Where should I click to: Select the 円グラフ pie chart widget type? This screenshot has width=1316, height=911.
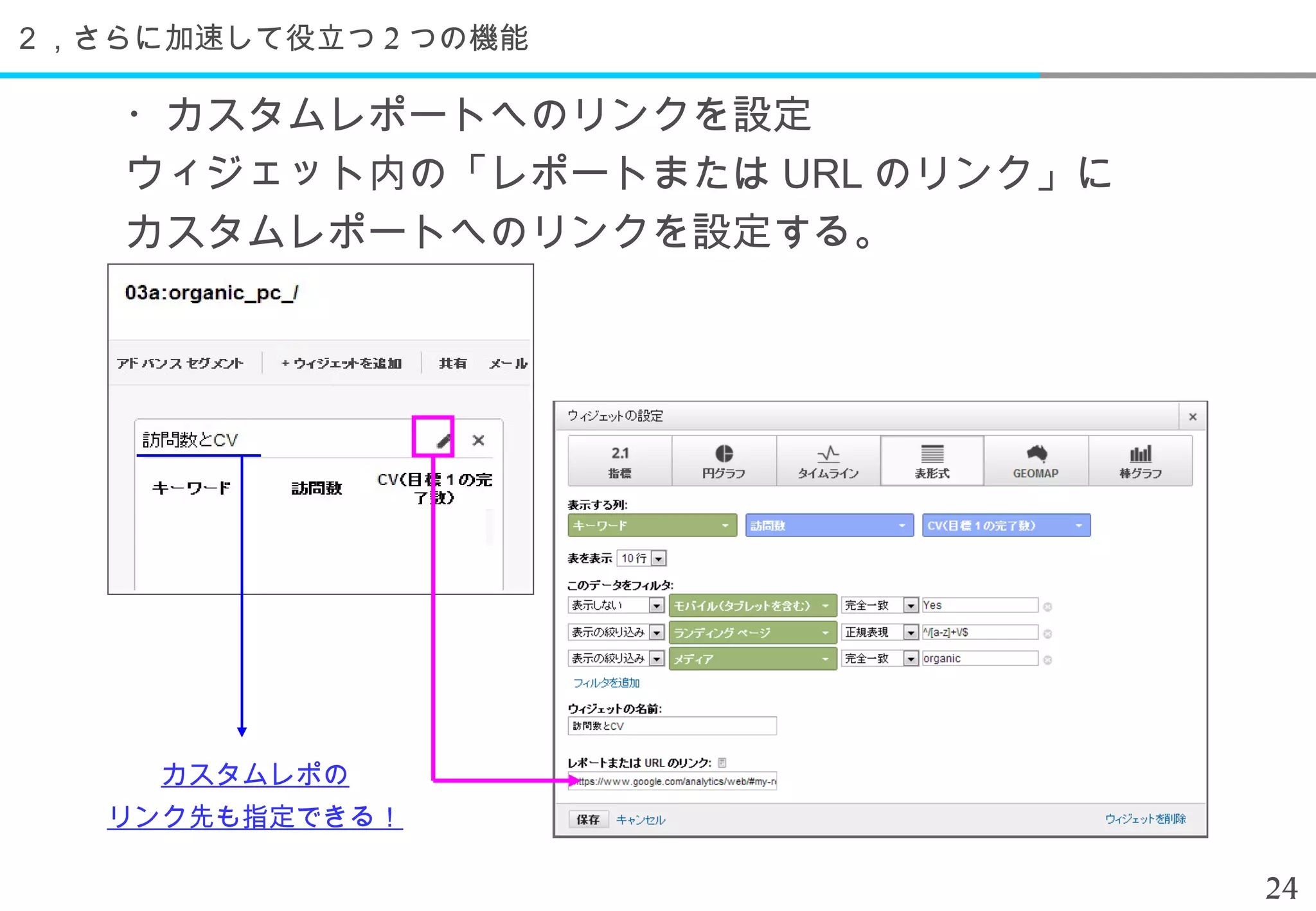[724, 461]
